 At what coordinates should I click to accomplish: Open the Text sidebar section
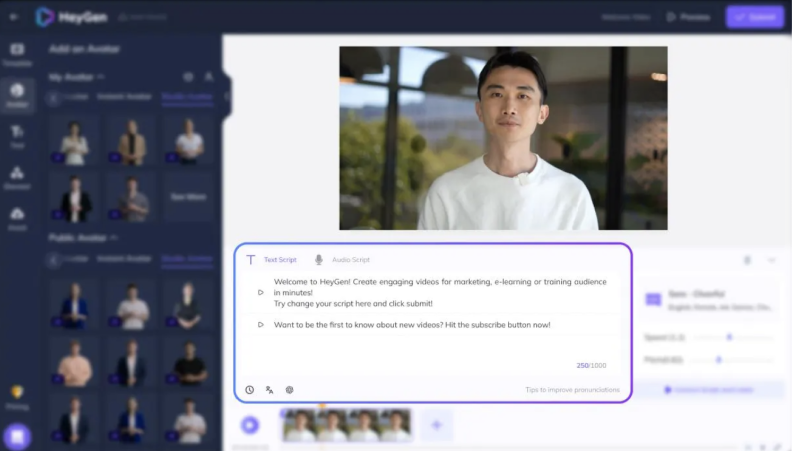(17, 137)
